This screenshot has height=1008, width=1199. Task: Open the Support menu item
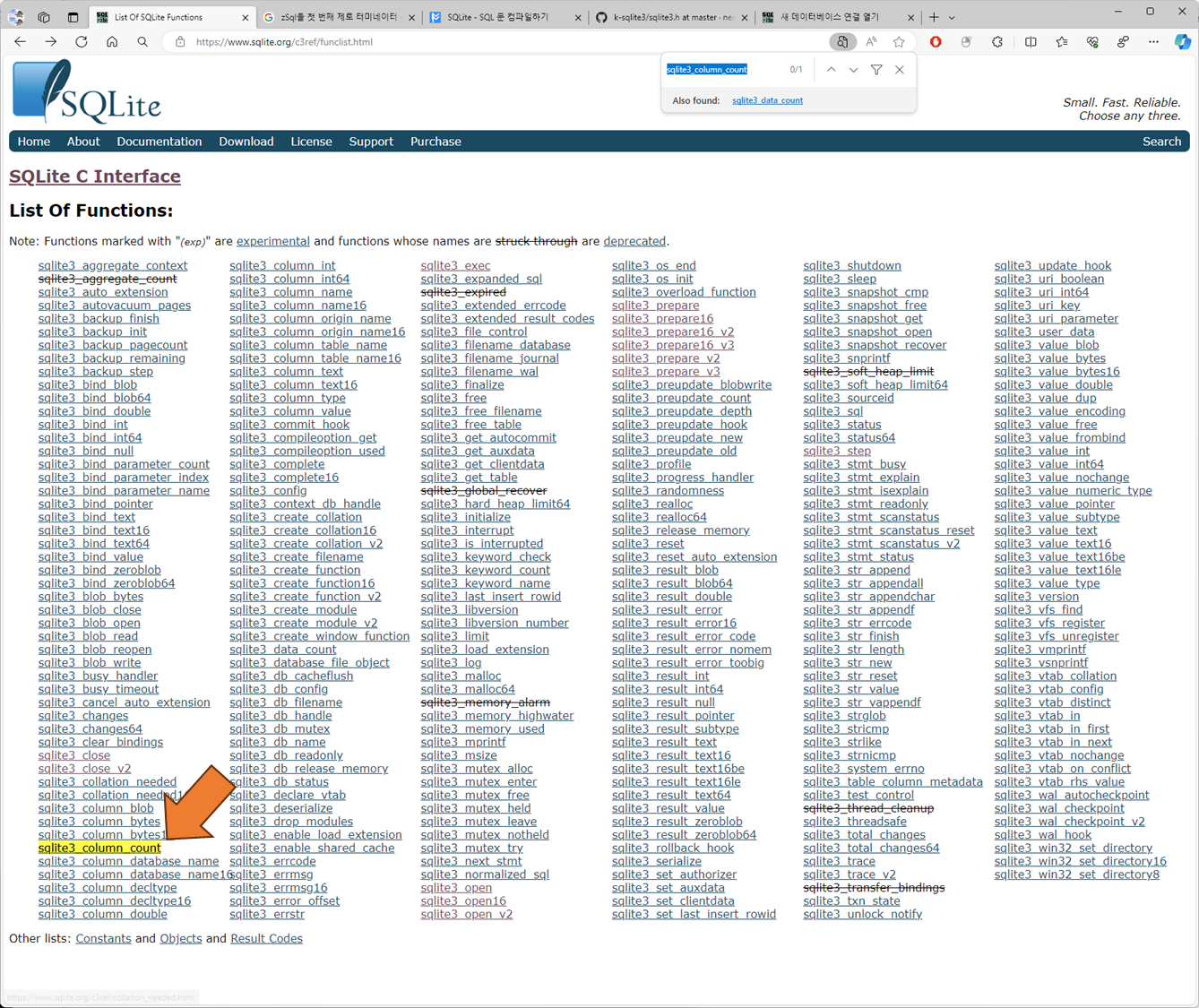371,142
